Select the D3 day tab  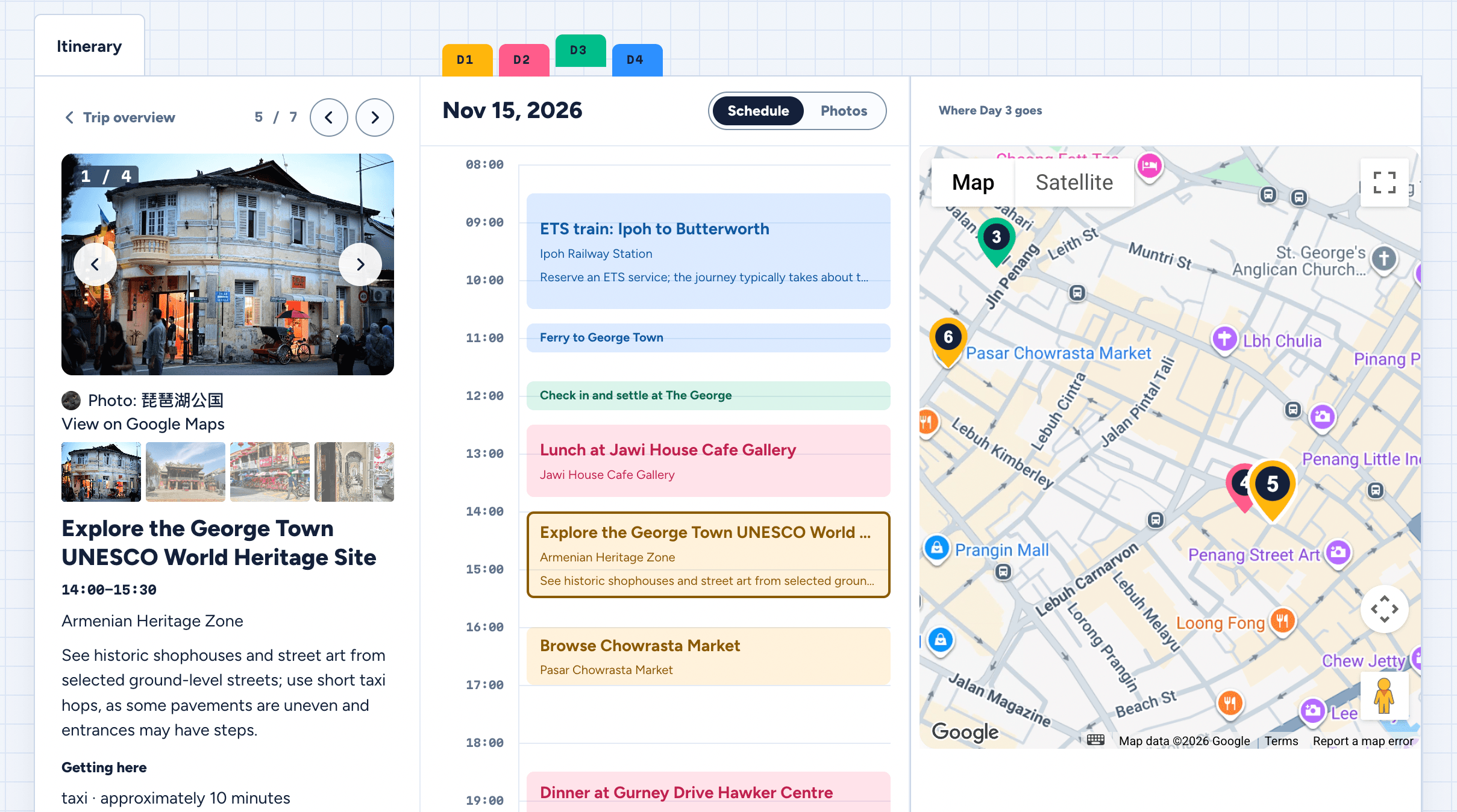click(x=580, y=51)
